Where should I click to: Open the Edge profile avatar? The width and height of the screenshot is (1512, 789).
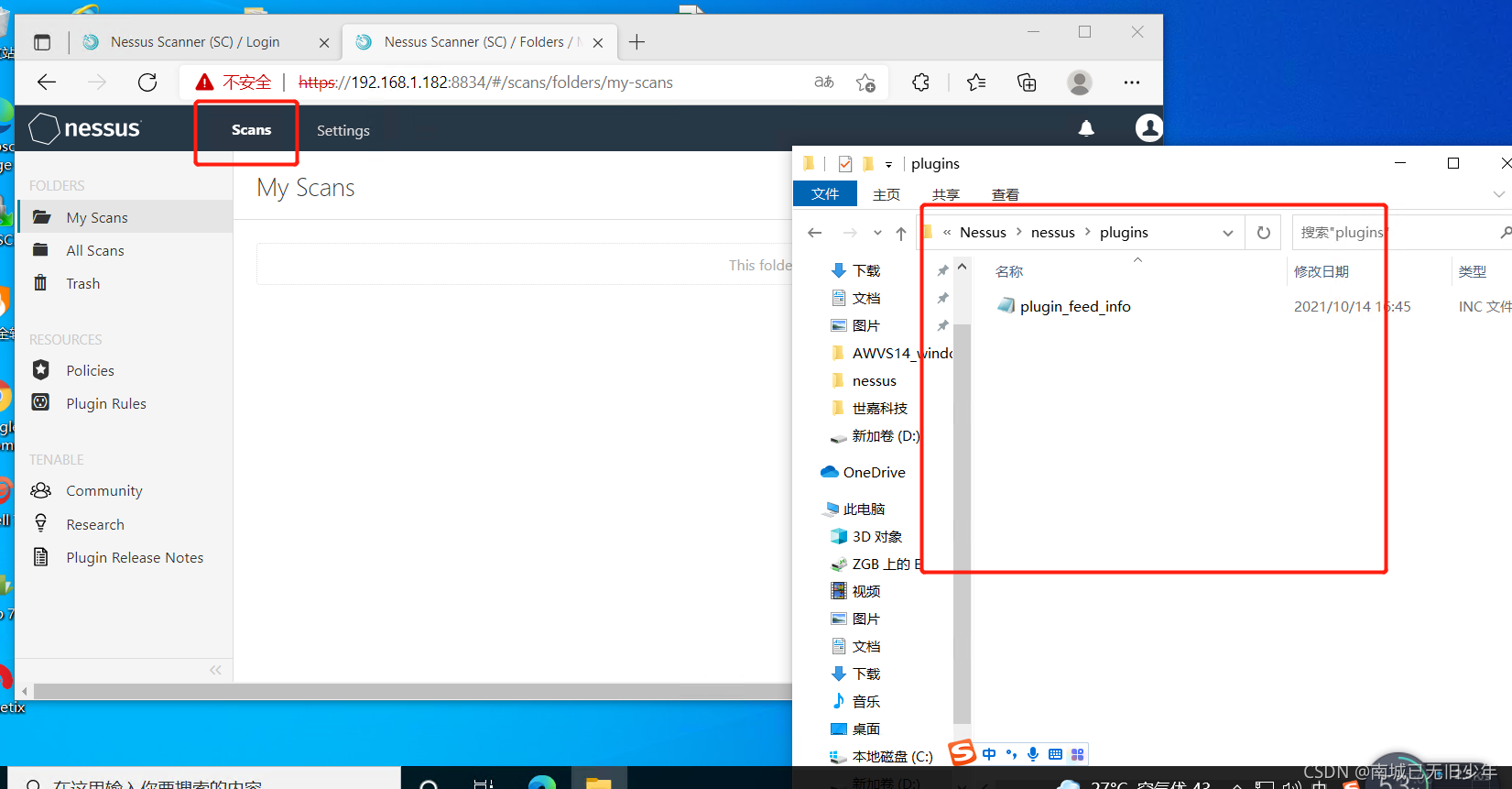[1080, 82]
